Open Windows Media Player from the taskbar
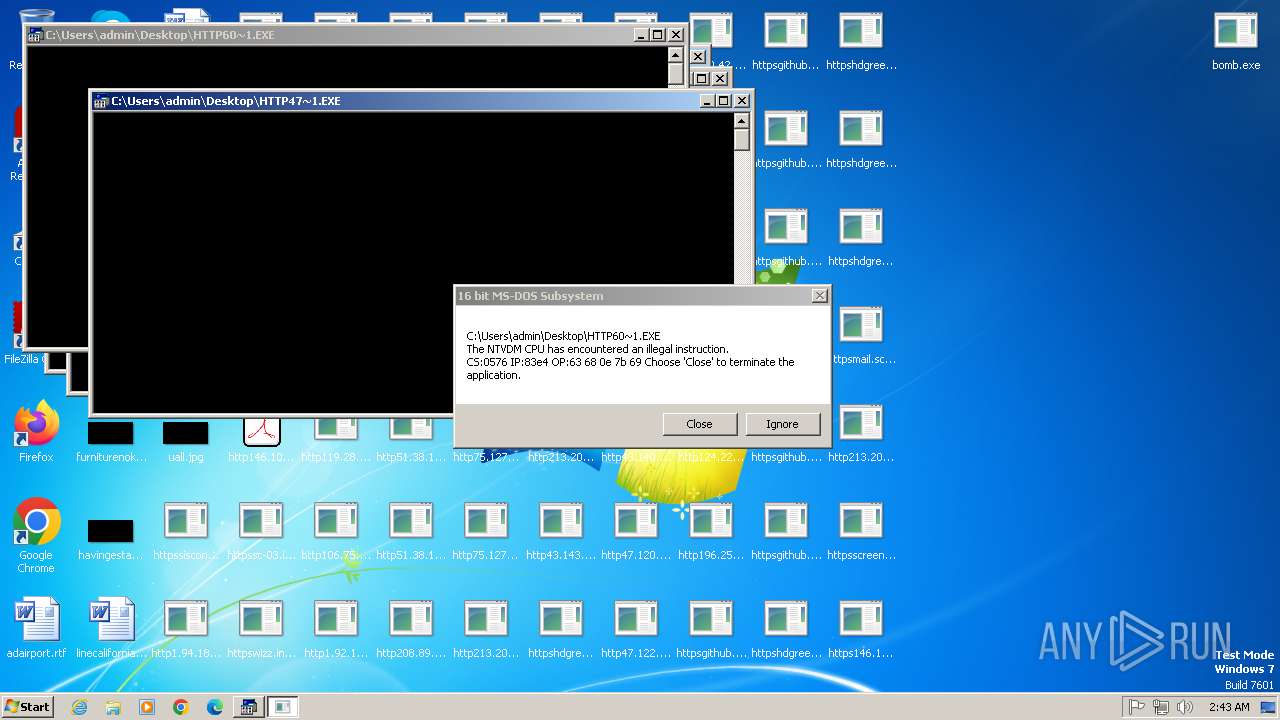The height and width of the screenshot is (720, 1280). pyautogui.click(x=147, y=707)
